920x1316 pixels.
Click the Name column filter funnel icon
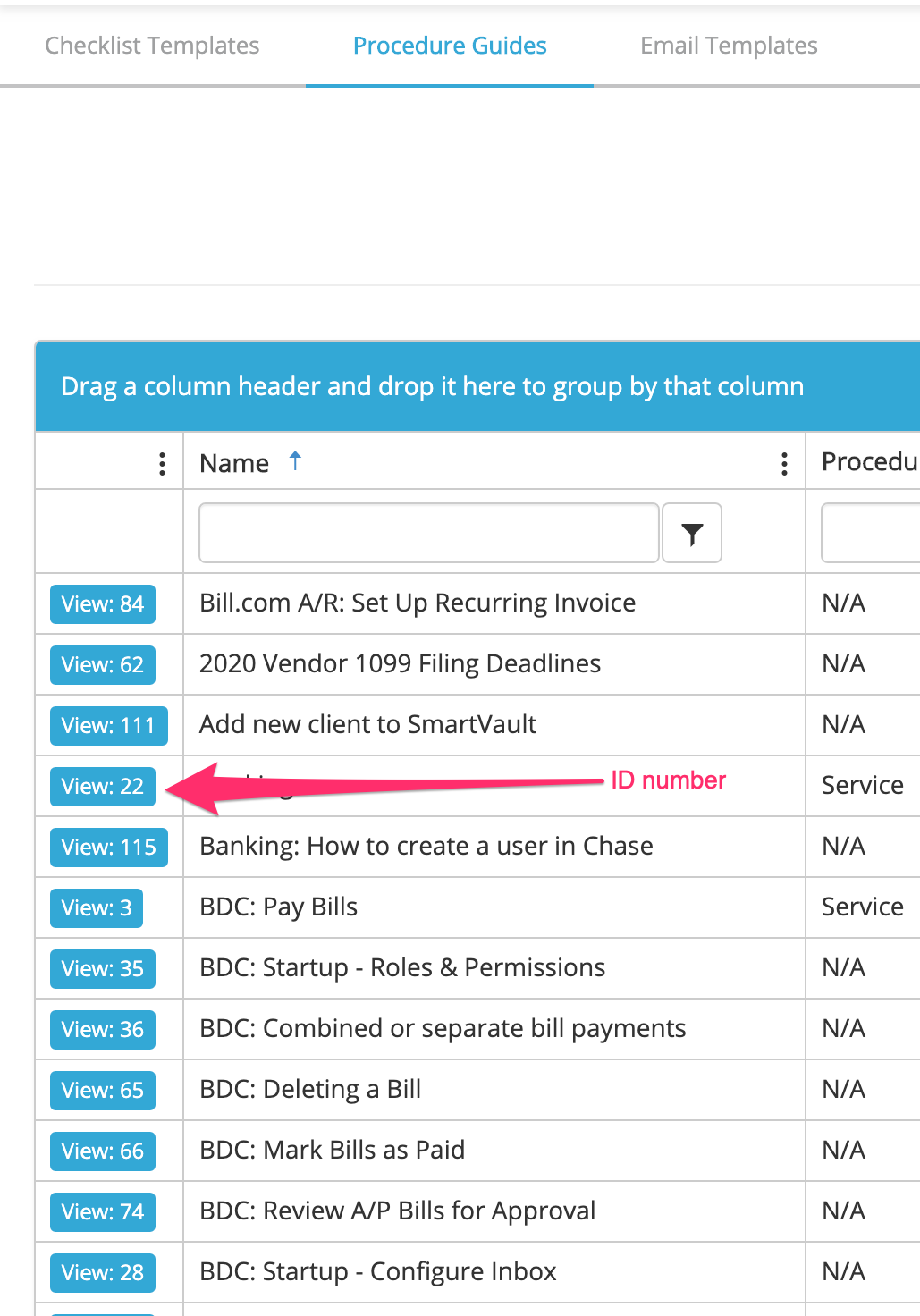pyautogui.click(x=691, y=534)
